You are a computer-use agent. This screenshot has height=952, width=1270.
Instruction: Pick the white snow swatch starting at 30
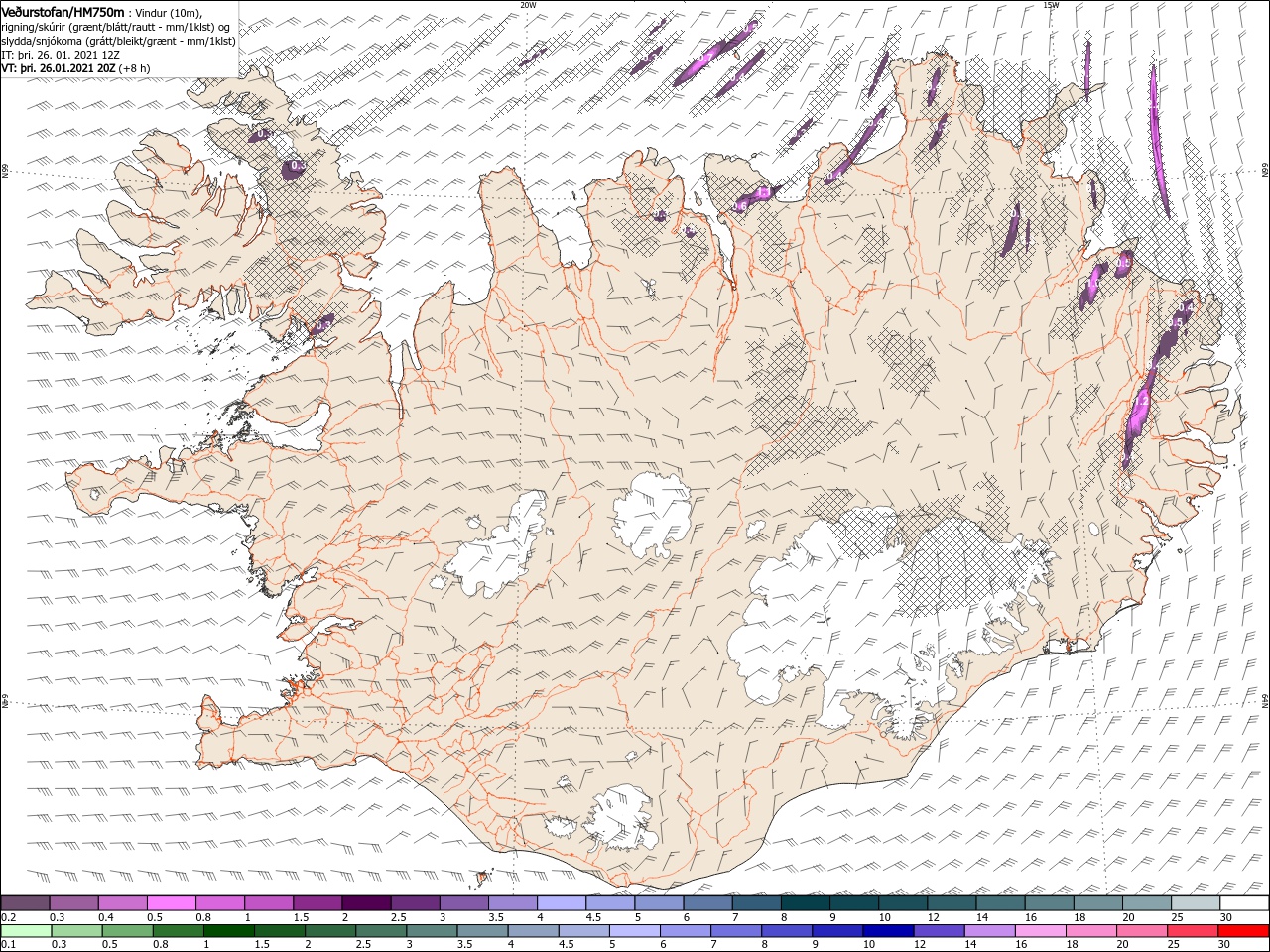click(x=1244, y=903)
